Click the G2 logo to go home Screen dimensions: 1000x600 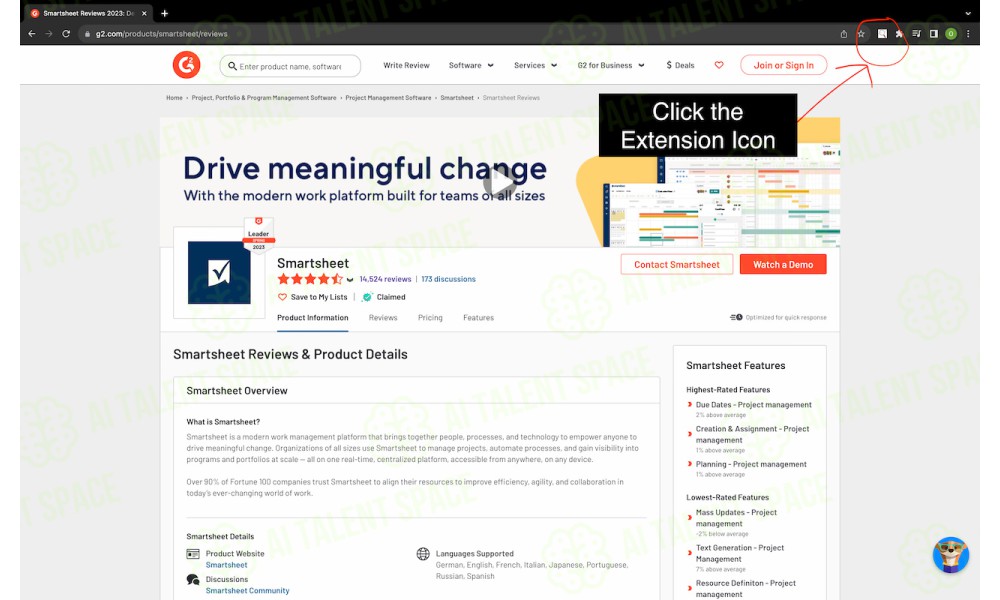pos(186,65)
